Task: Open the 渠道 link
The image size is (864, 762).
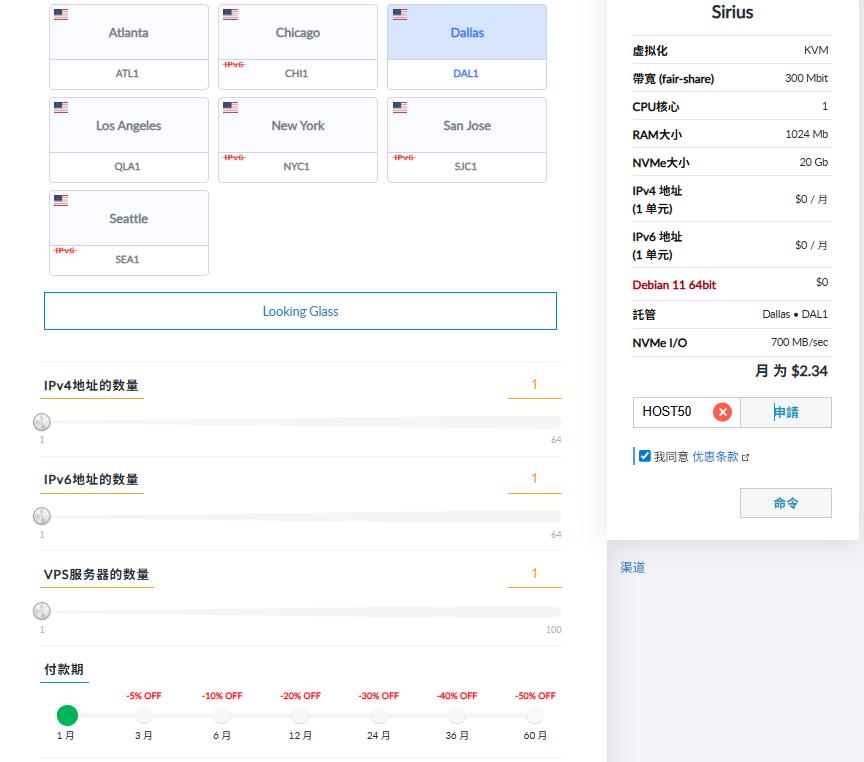Action: pyautogui.click(x=632, y=568)
